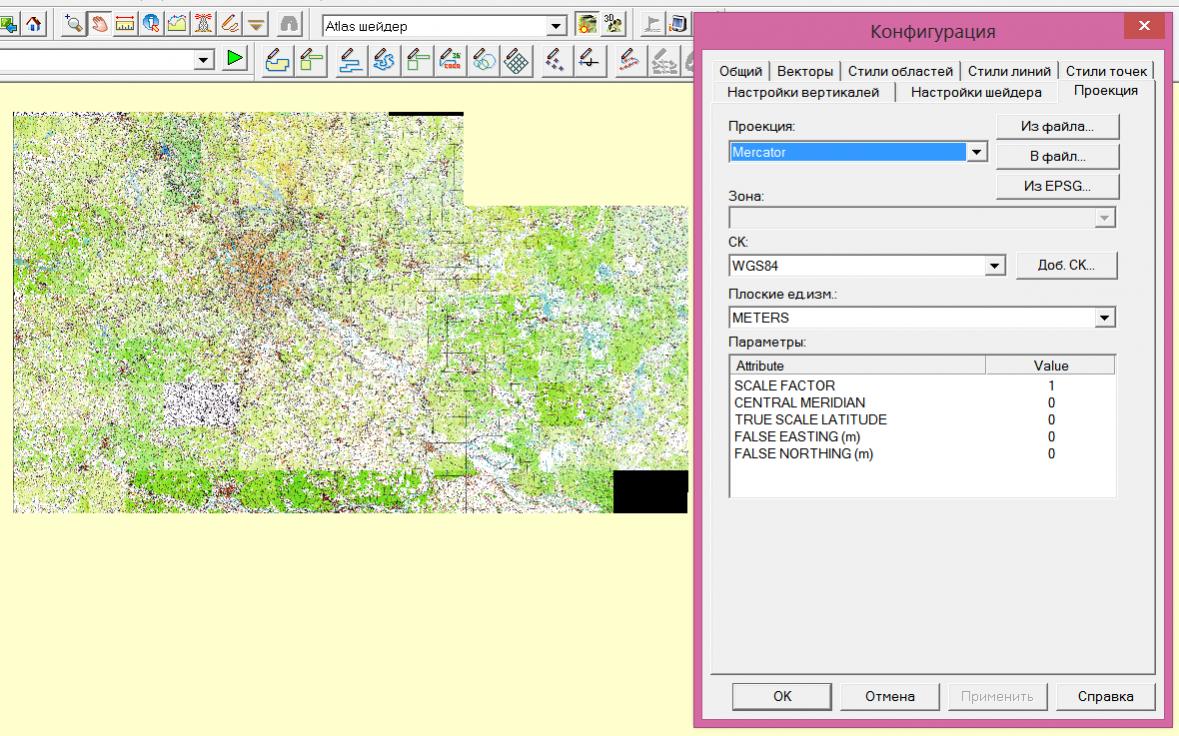Click the binoculars search icon

point(289,24)
